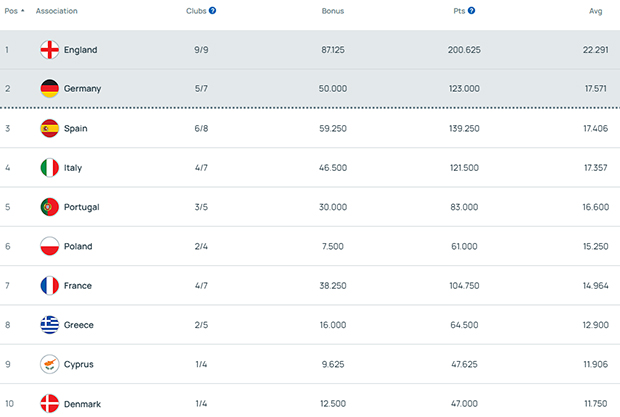Screen dimensions: 620x417
Task: Click the Denmark flag icon
Action: 49,404
